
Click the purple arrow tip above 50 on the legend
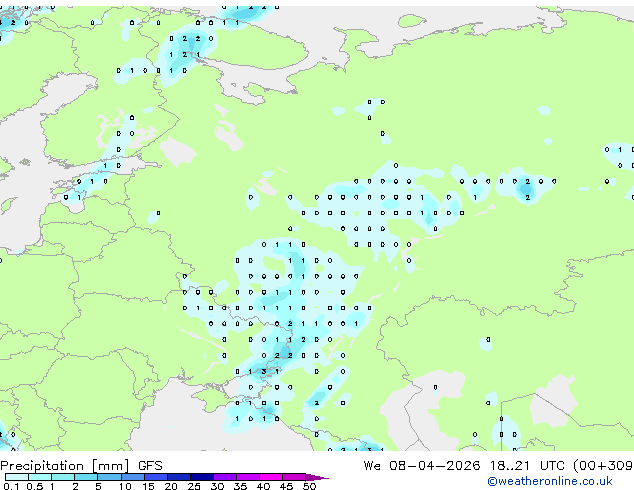317,477
